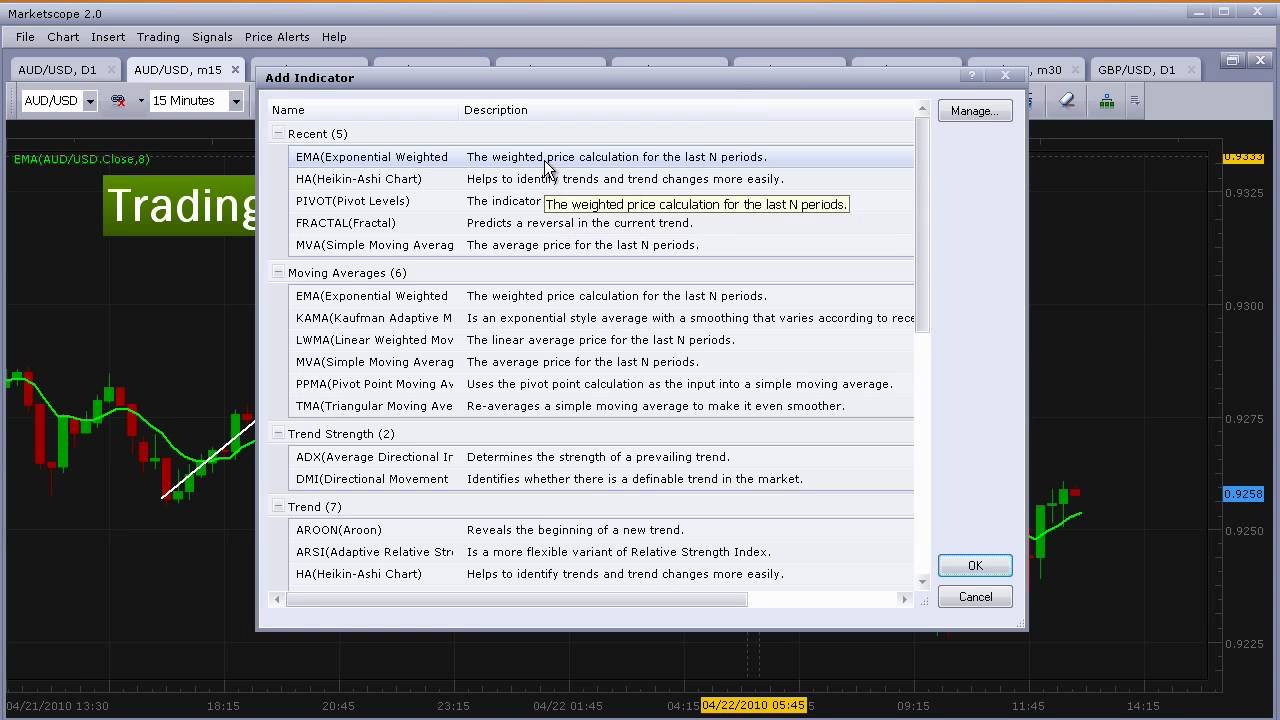Open the Trading menu
1280x720 pixels.
point(158,37)
